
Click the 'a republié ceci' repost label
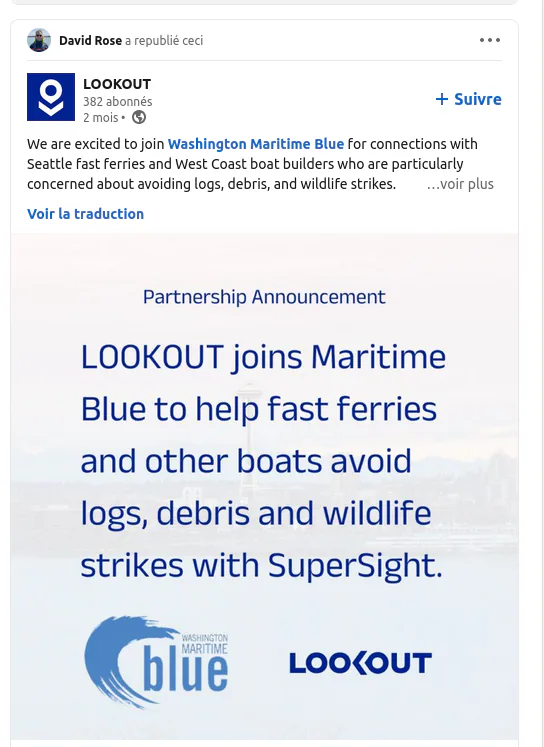[x=164, y=40]
